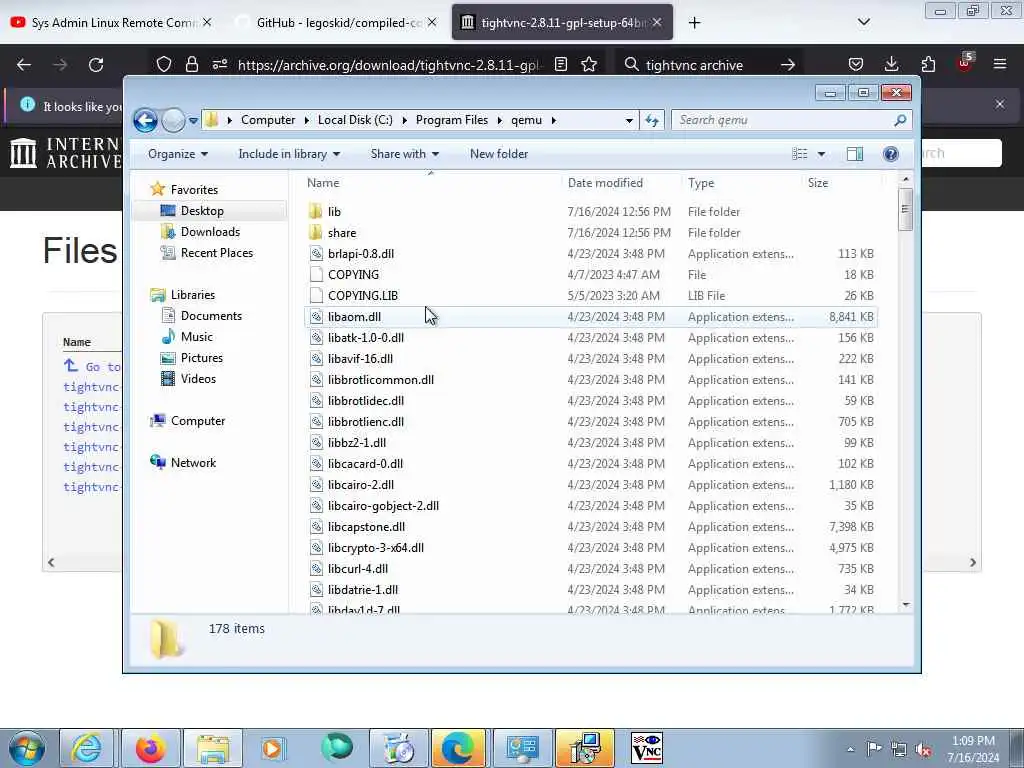The height and width of the screenshot is (768, 1024).
Task: Open Internet Explorer from taskbar
Action: pyautogui.click(x=86, y=748)
